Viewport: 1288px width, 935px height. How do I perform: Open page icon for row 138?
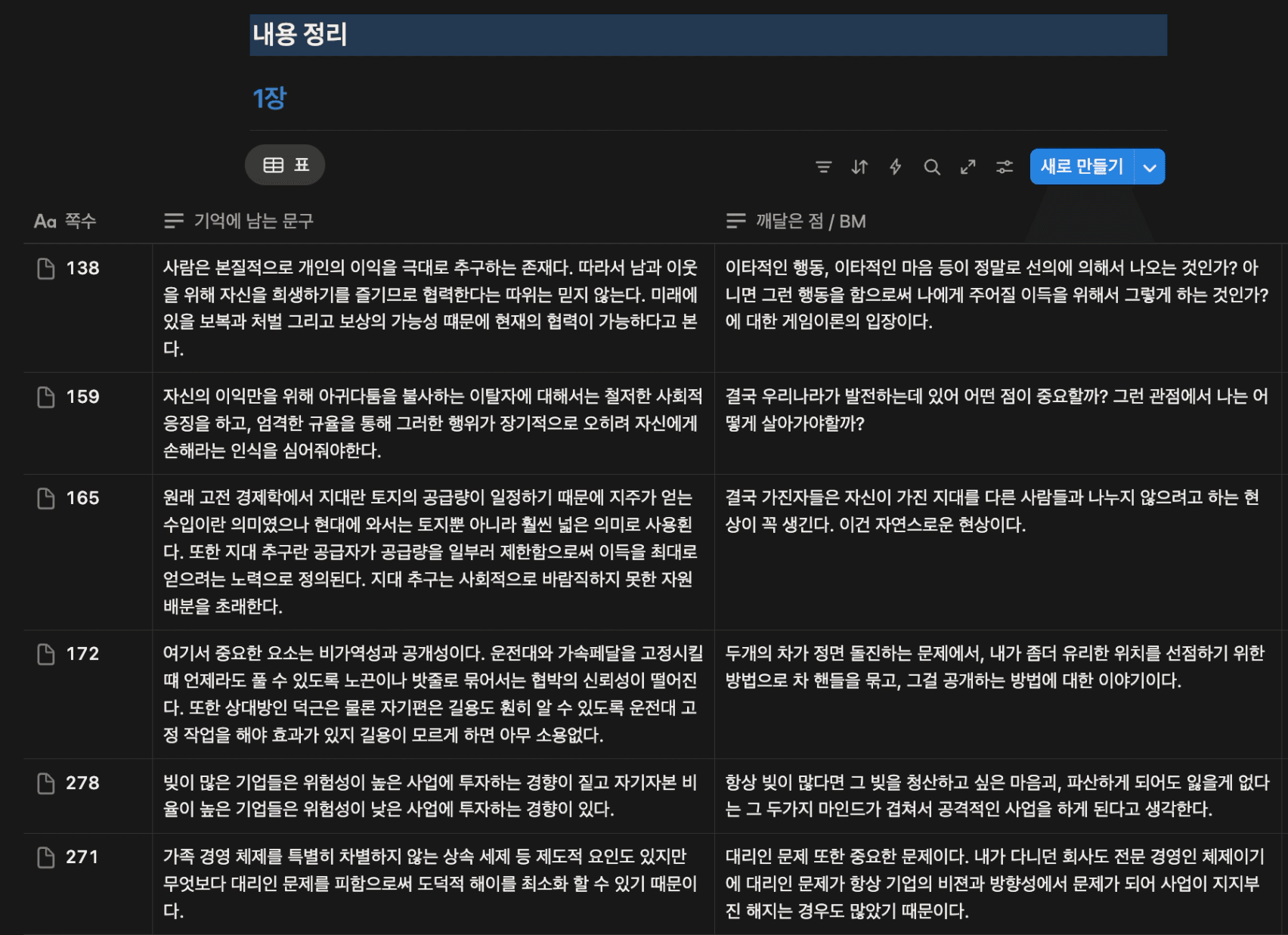coord(46,268)
